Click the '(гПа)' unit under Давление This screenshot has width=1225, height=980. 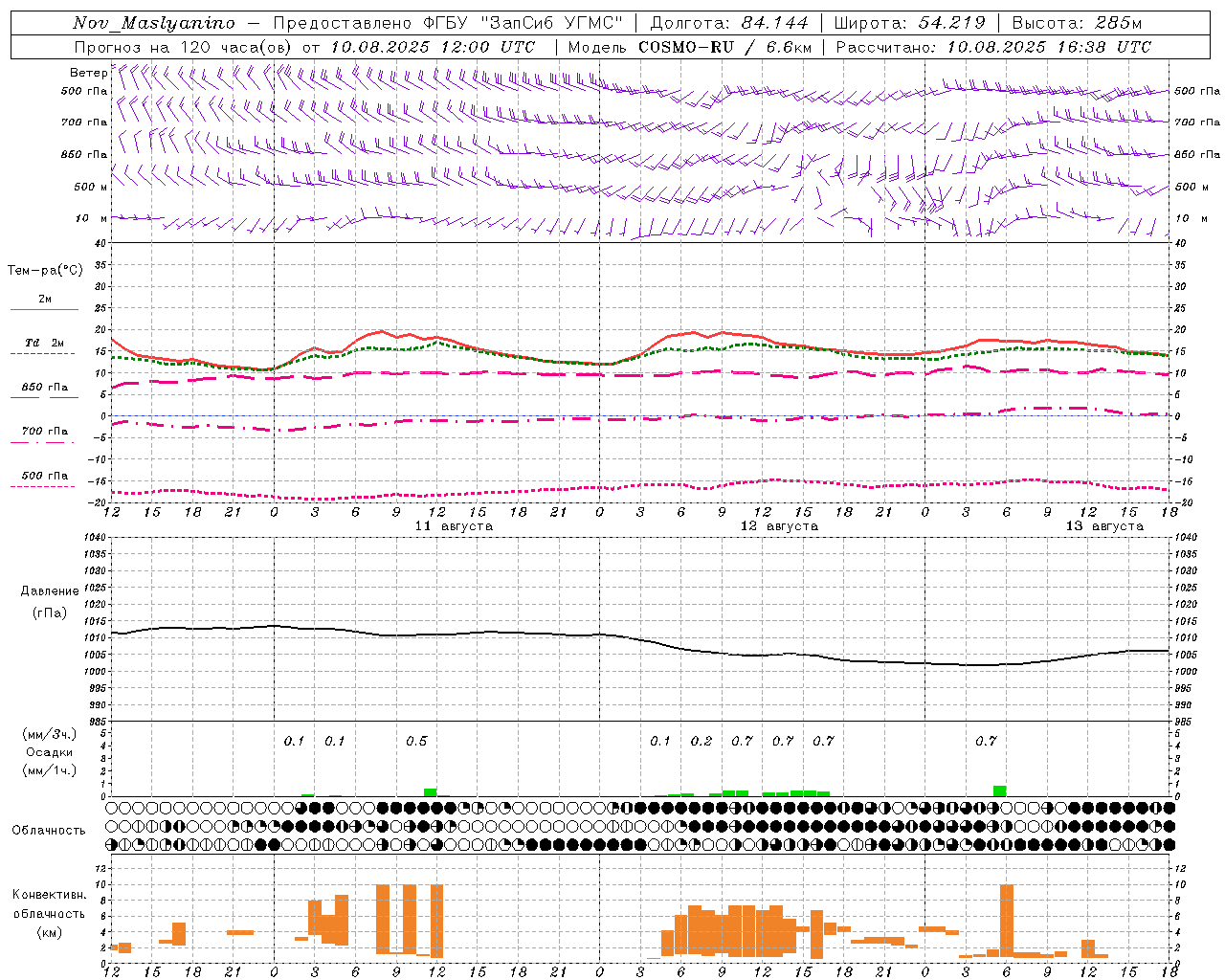pos(50,613)
